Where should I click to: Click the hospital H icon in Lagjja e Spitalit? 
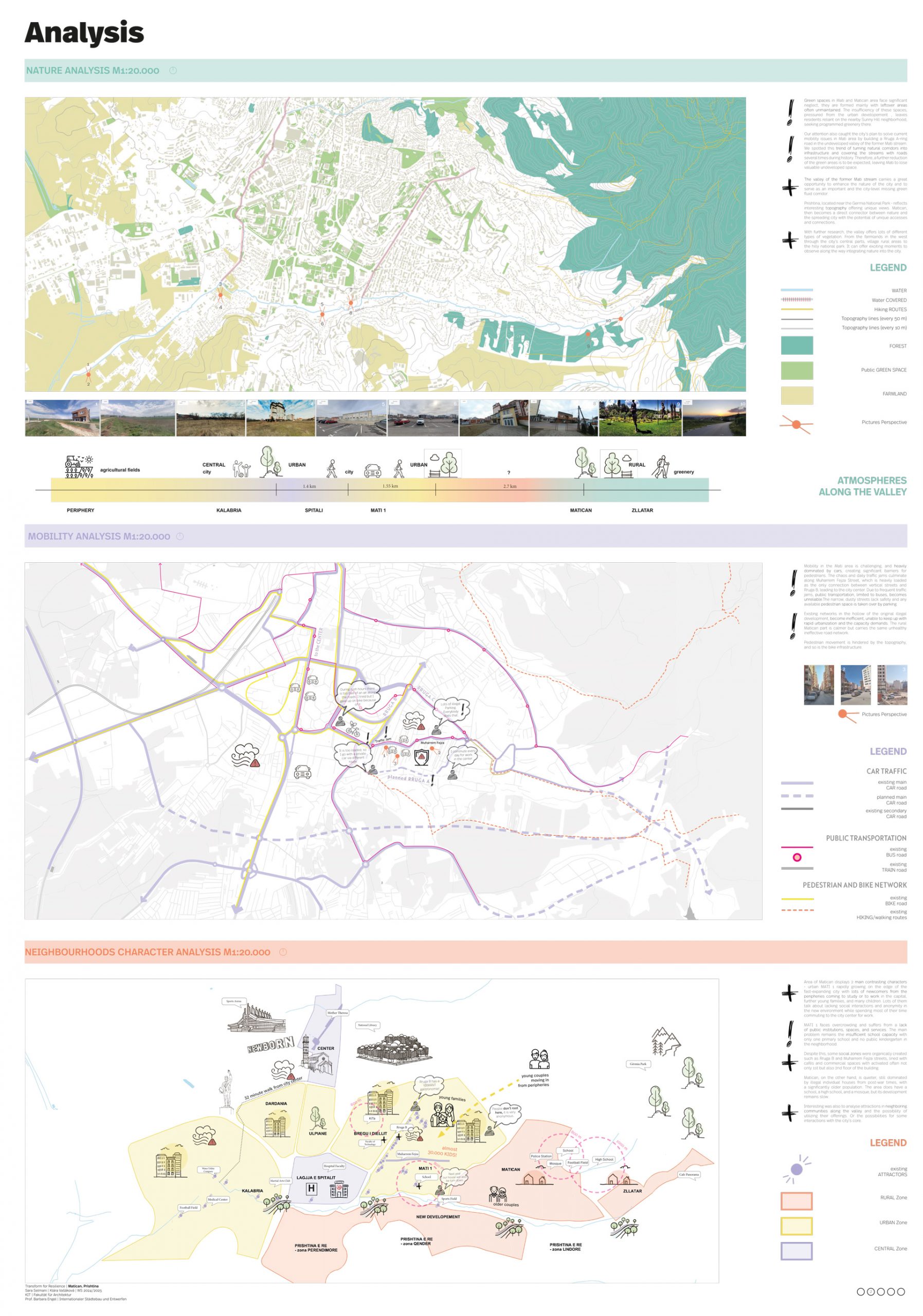point(311,1189)
